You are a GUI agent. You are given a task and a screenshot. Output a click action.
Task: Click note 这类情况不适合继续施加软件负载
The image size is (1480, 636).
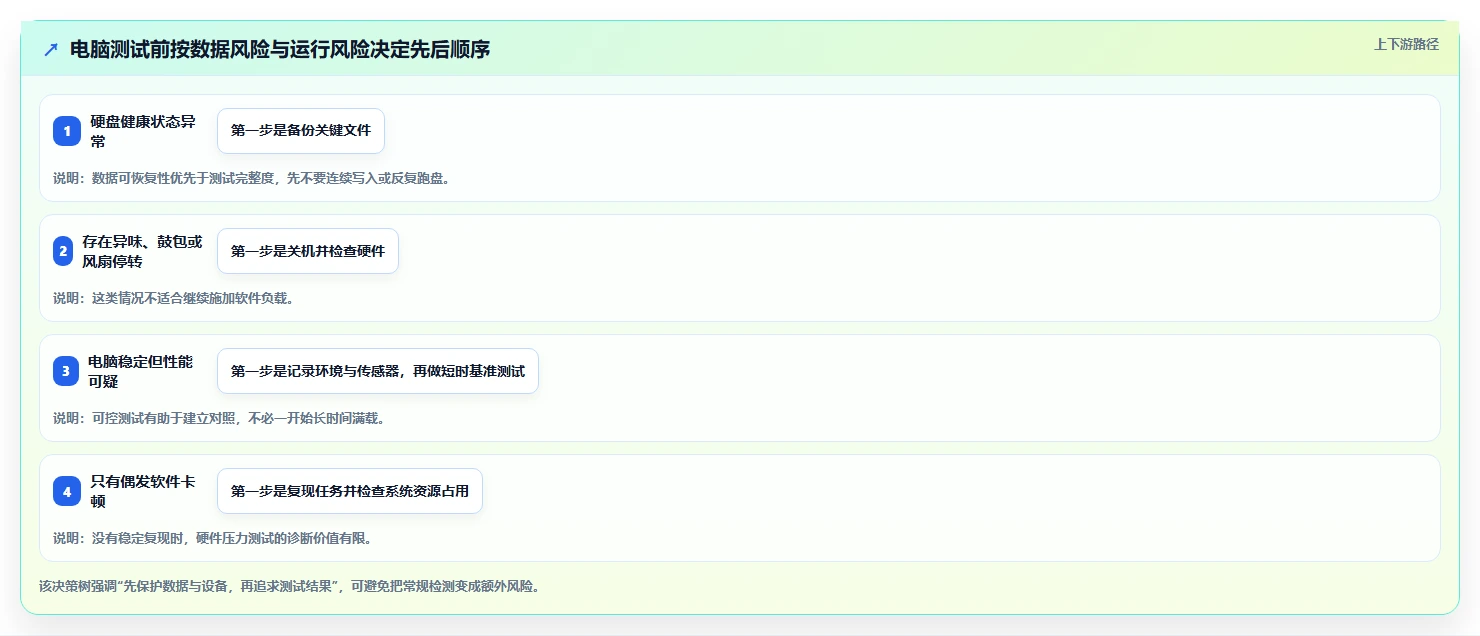[x=173, y=298]
